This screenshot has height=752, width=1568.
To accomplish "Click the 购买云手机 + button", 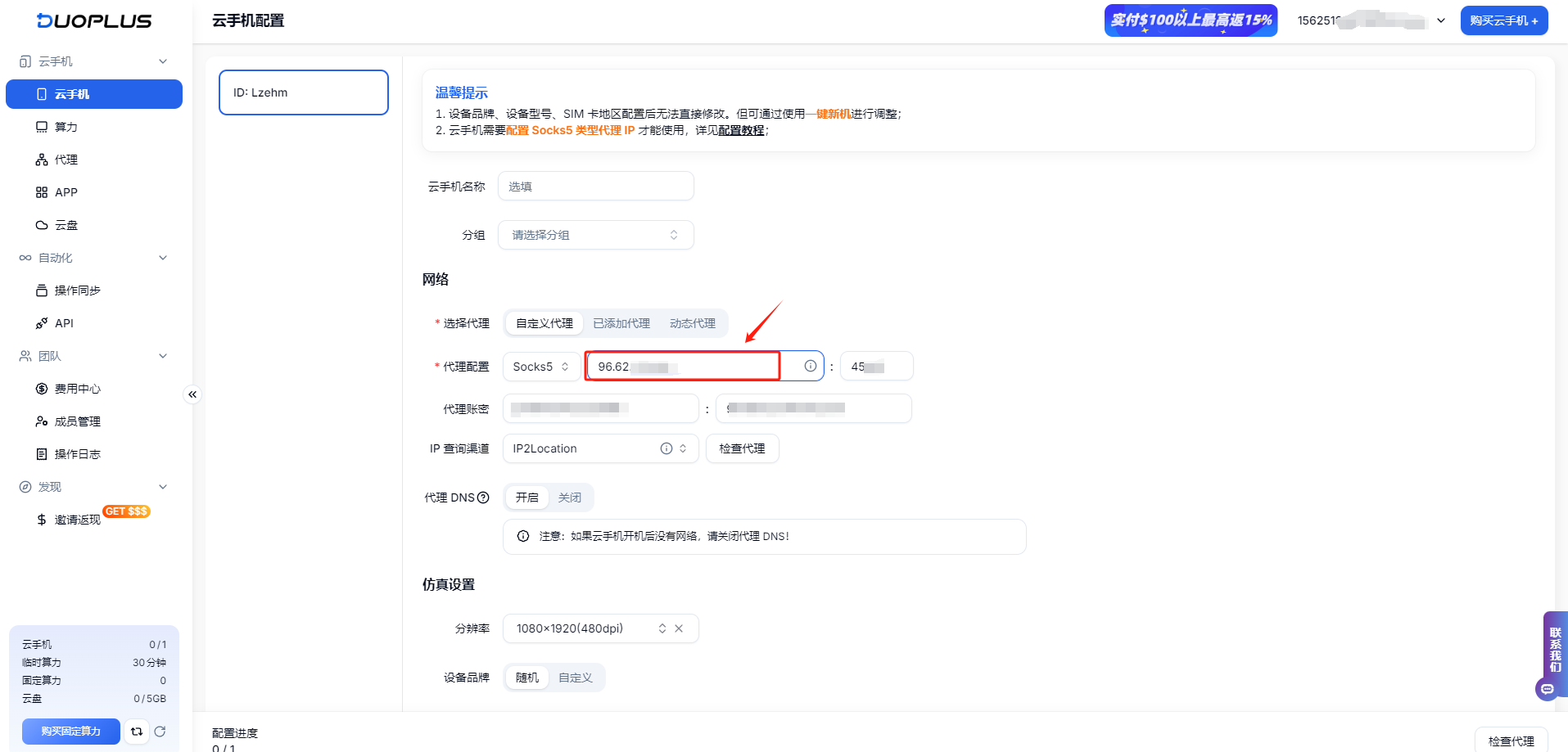I will [1504, 20].
